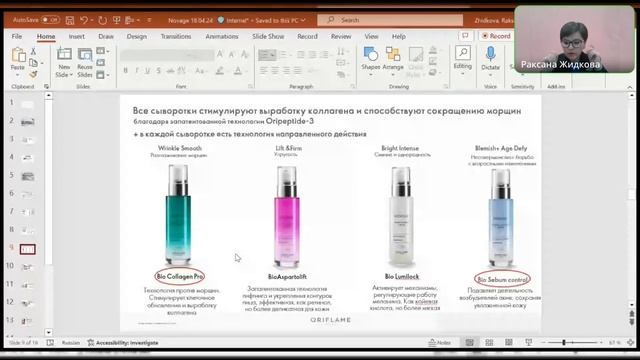Click the Bio Sebum control label
This screenshot has height=360, width=640.
[x=502, y=280]
